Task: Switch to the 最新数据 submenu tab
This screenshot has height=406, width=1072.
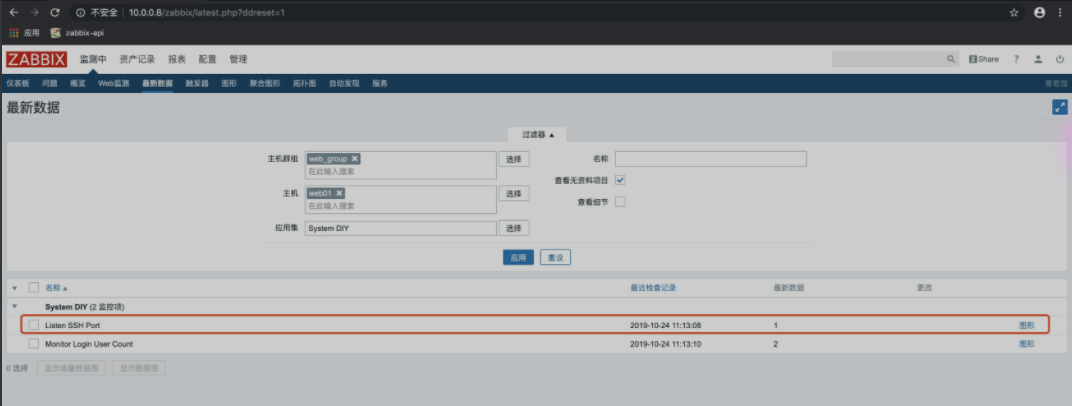Action: point(157,83)
